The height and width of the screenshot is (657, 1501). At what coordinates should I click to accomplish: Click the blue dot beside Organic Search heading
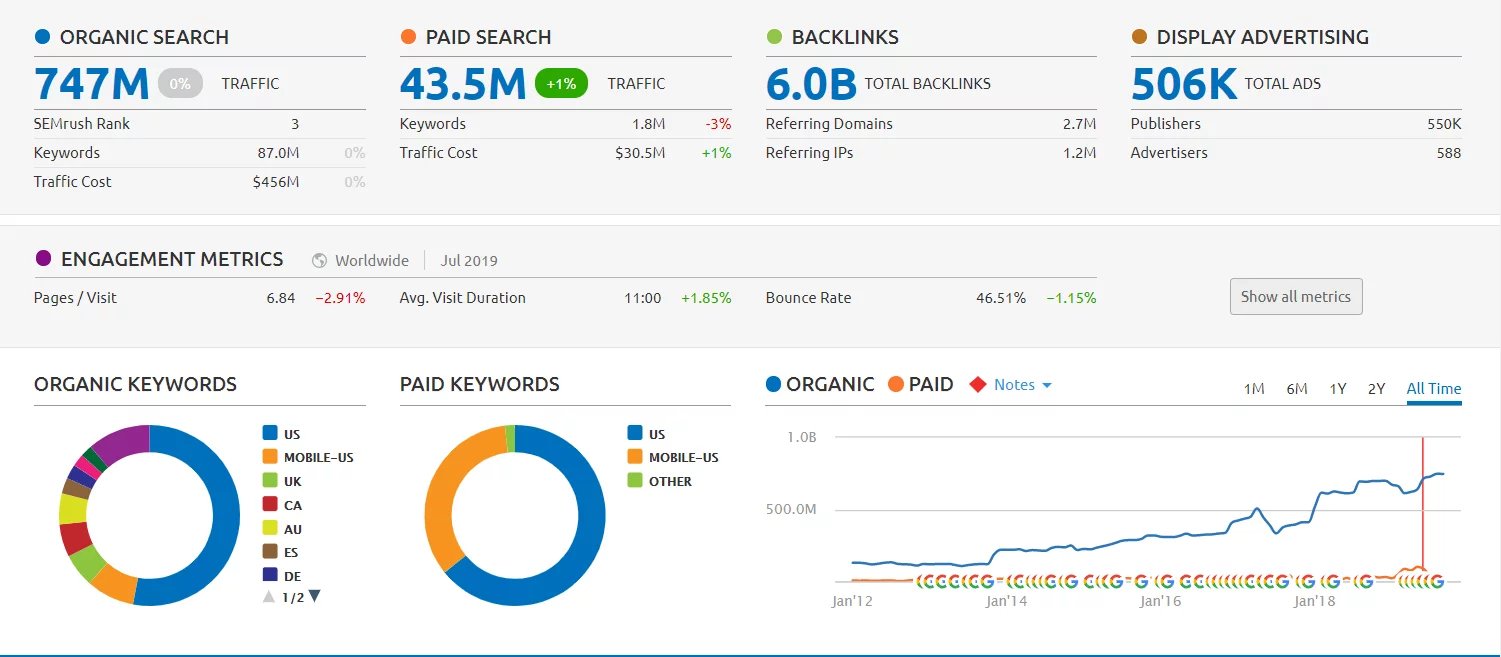point(42,37)
